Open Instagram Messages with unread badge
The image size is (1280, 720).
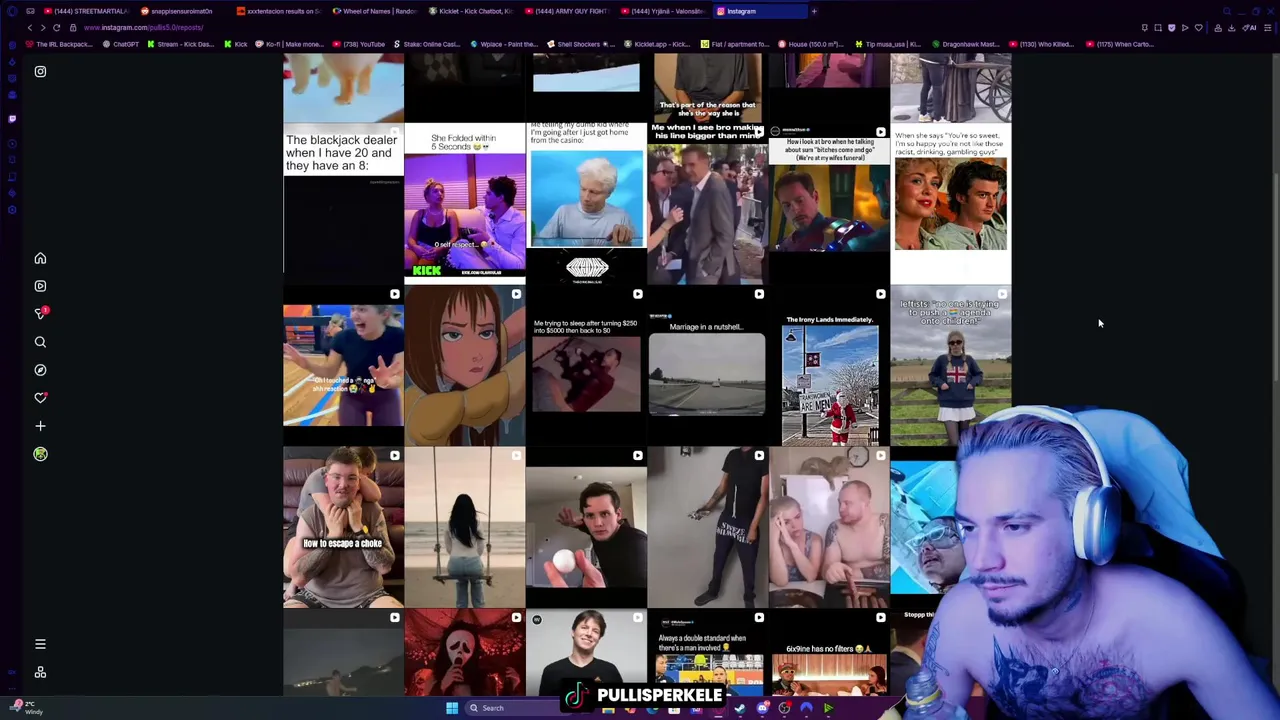[41, 314]
